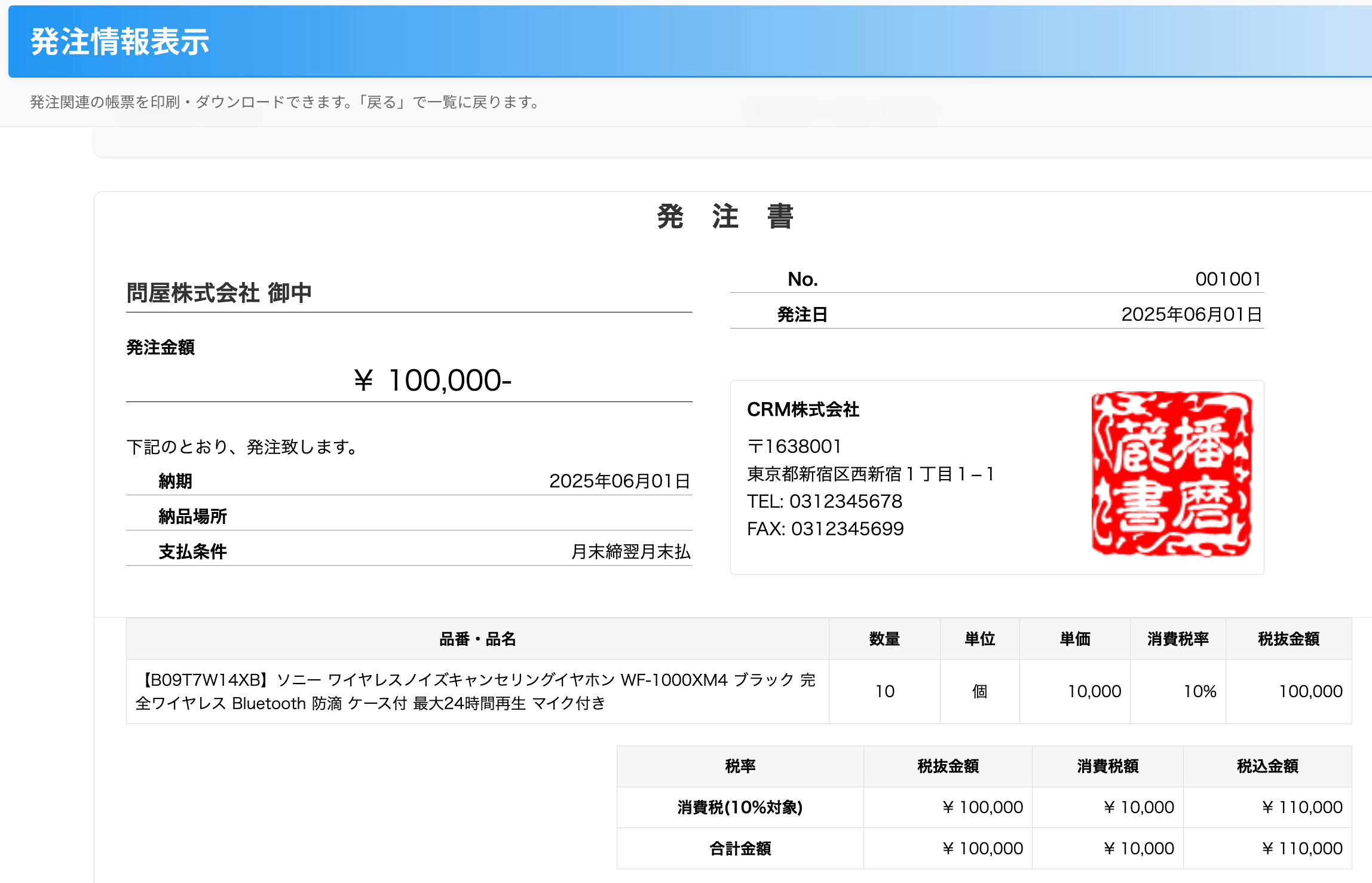Viewport: 1372px width, 883px height.
Task: Click the 発注書 document title
Action: (725, 216)
